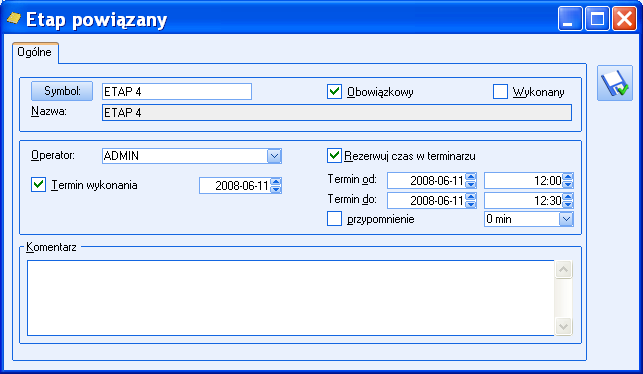Increase the Termin do date
Viewport: 643px width, 374px height.
click(471, 197)
